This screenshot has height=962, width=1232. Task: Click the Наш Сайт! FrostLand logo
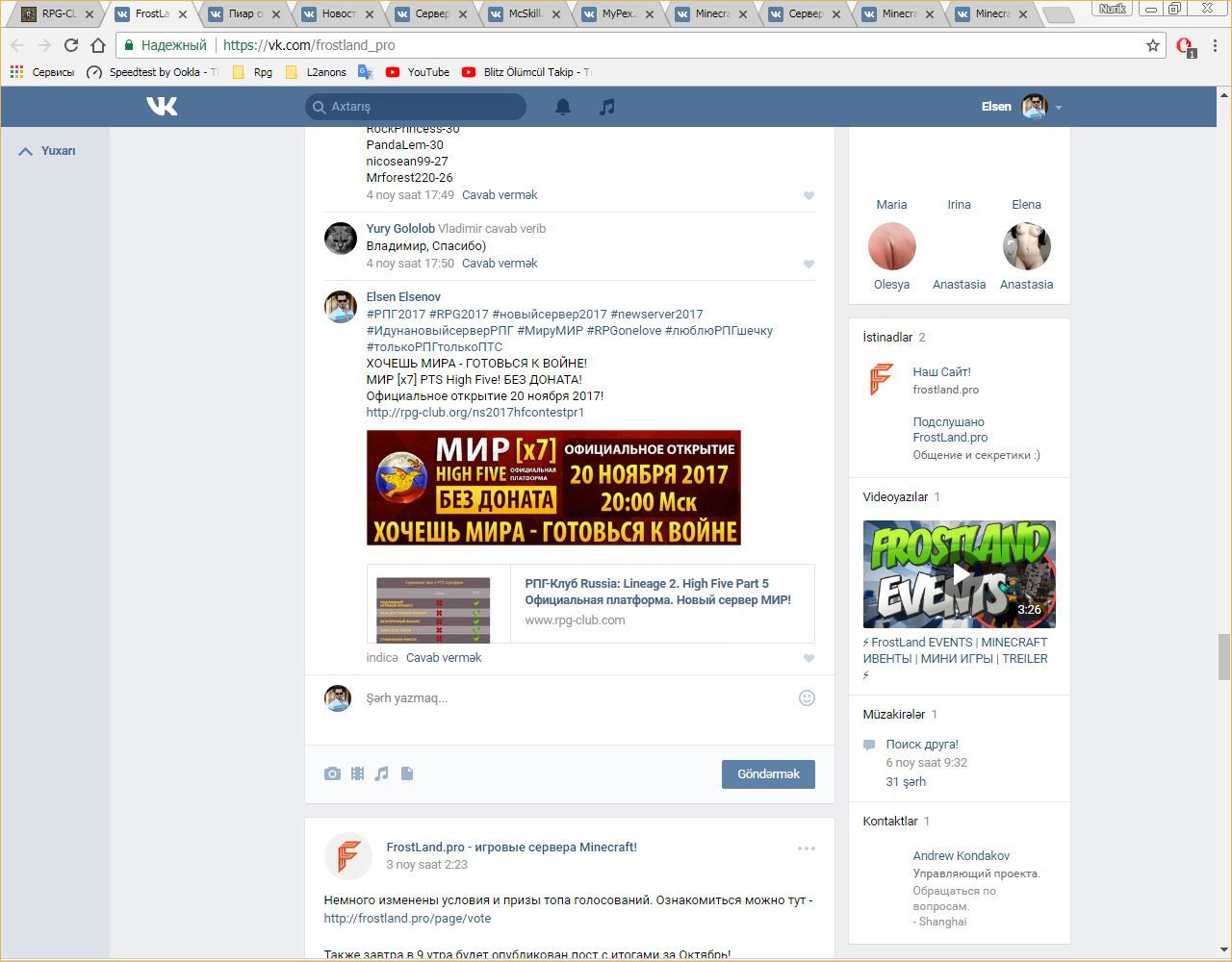tap(883, 380)
